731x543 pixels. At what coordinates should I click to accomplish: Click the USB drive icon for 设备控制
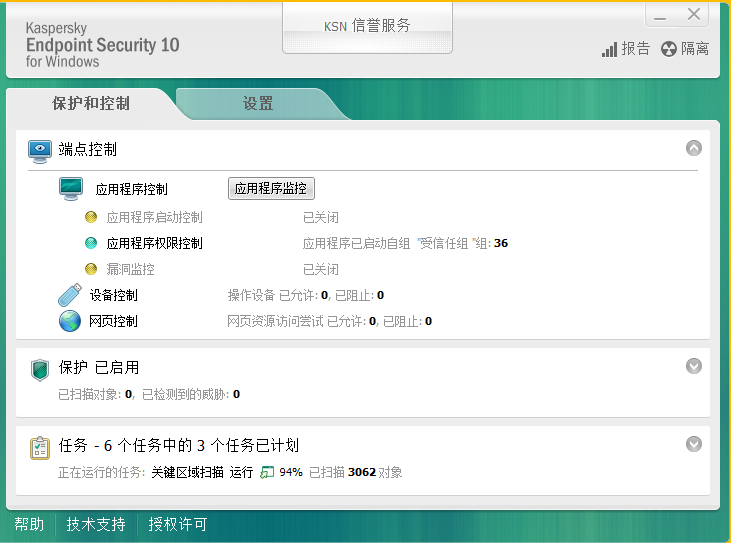[70, 295]
